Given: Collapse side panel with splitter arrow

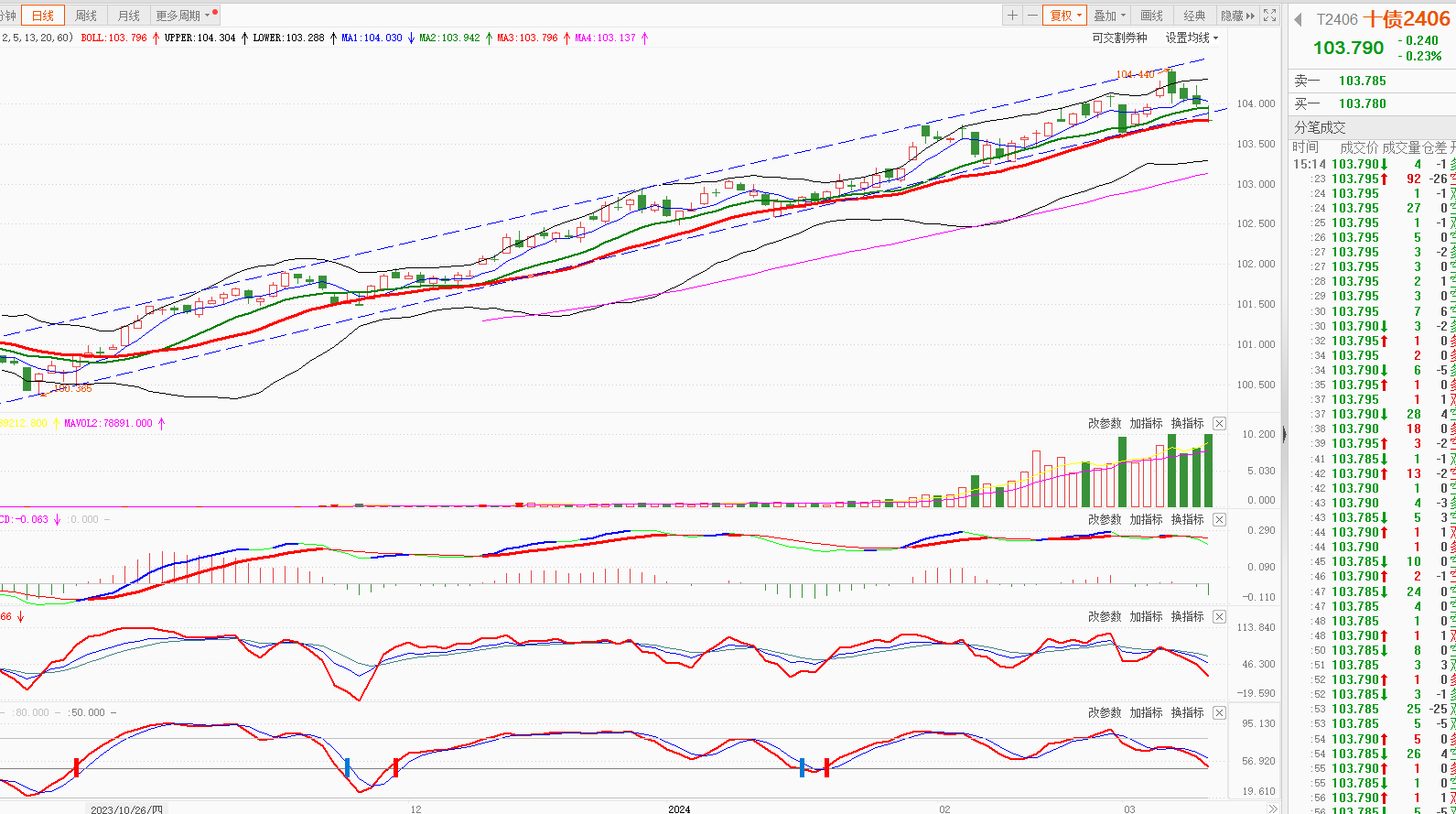Looking at the screenshot, I should (1284, 435).
